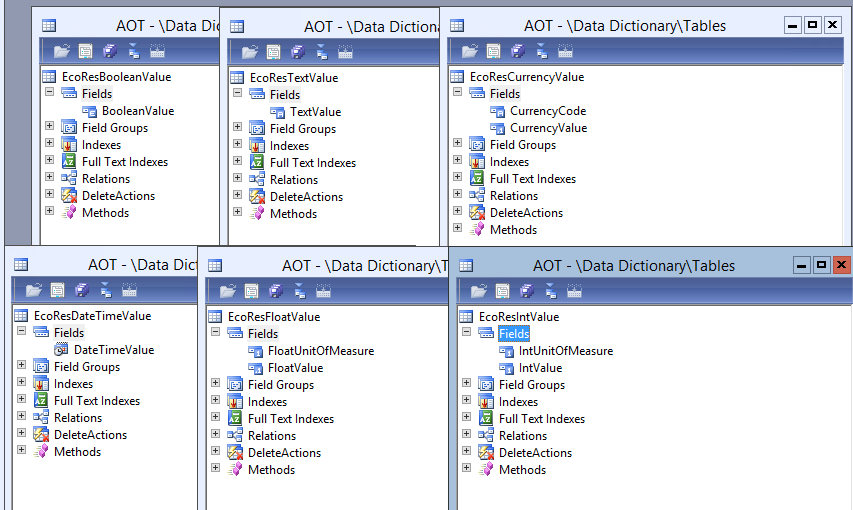The width and height of the screenshot is (853, 510).
Task: Click the Indexes icon under EcoResFloatValue
Action: point(235,402)
